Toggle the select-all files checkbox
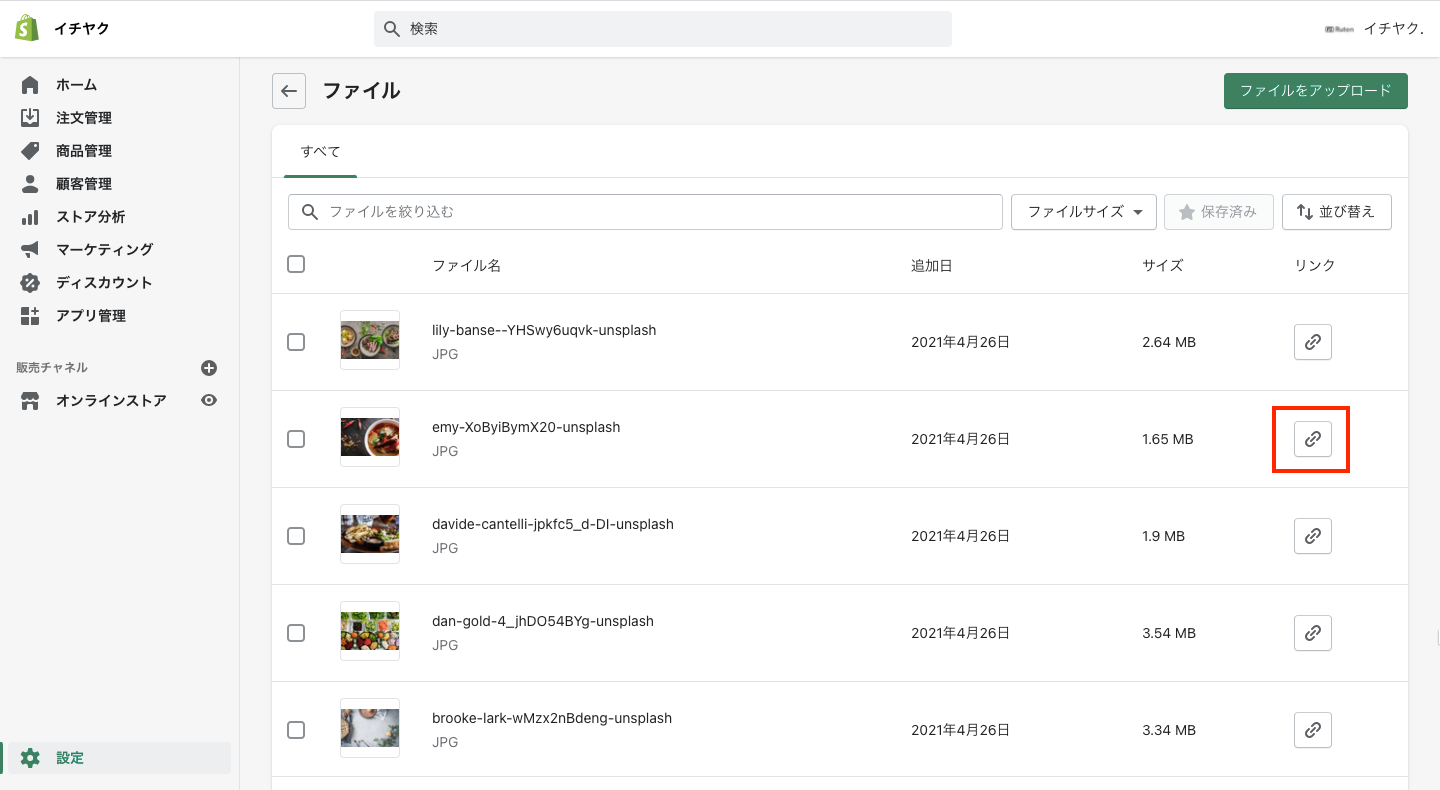1440x790 pixels. [296, 264]
